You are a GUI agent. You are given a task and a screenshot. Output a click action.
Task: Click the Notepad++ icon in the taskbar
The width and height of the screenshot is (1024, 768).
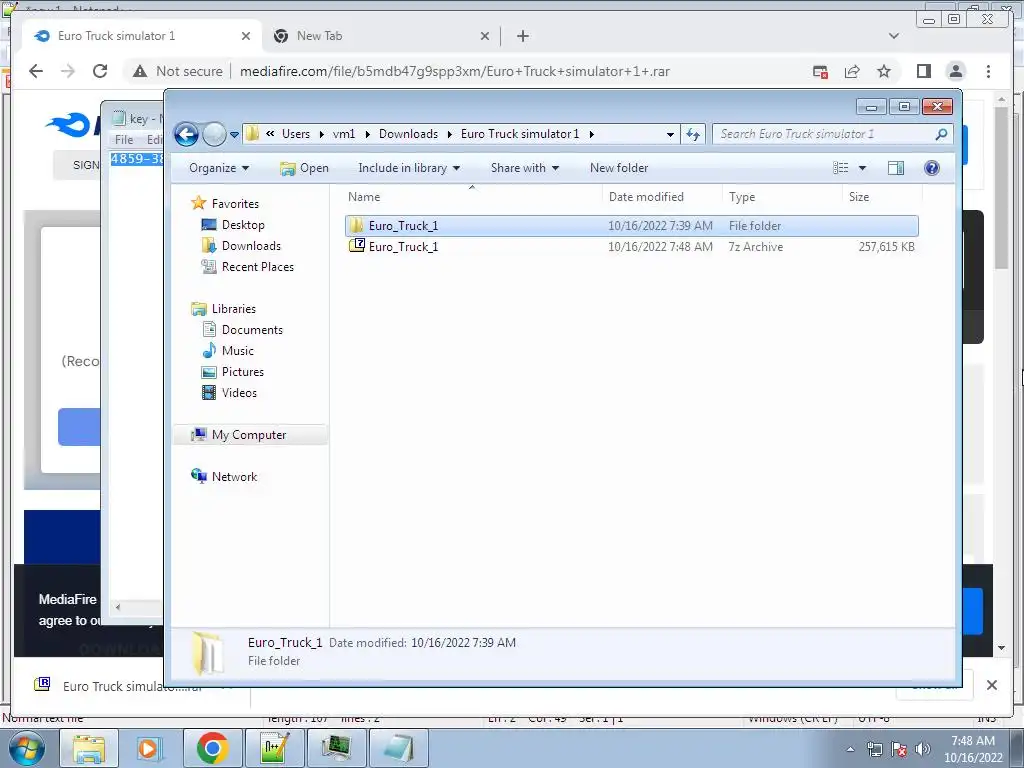point(274,748)
